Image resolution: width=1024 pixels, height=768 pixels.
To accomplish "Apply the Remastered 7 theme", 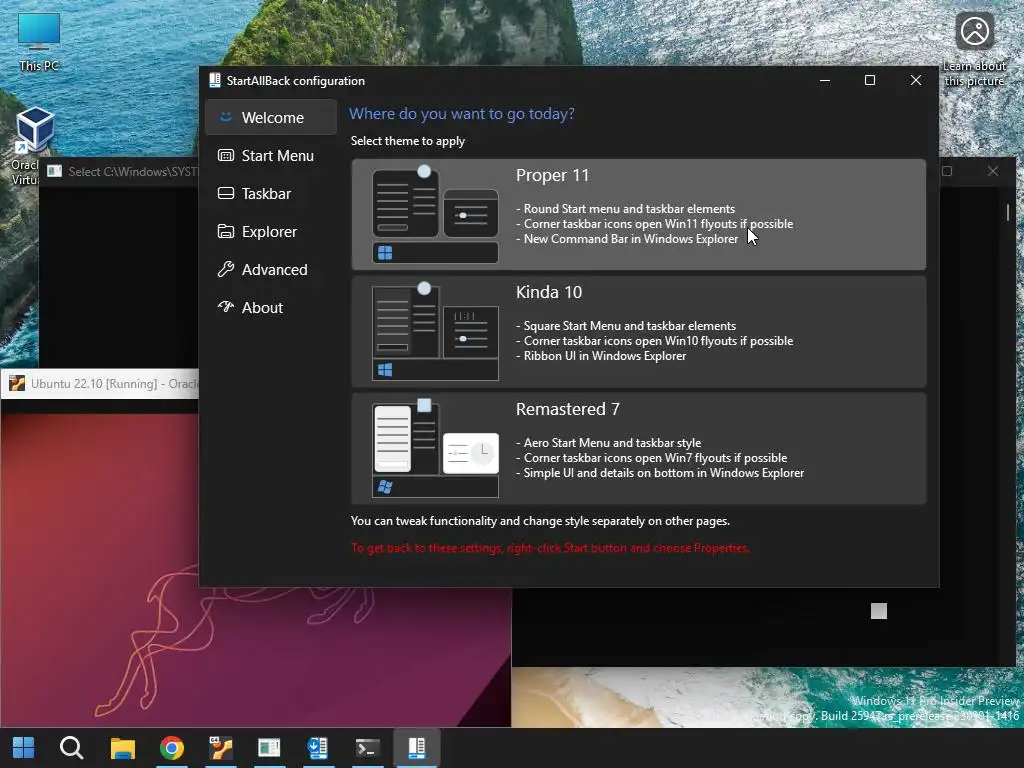I will 638,448.
